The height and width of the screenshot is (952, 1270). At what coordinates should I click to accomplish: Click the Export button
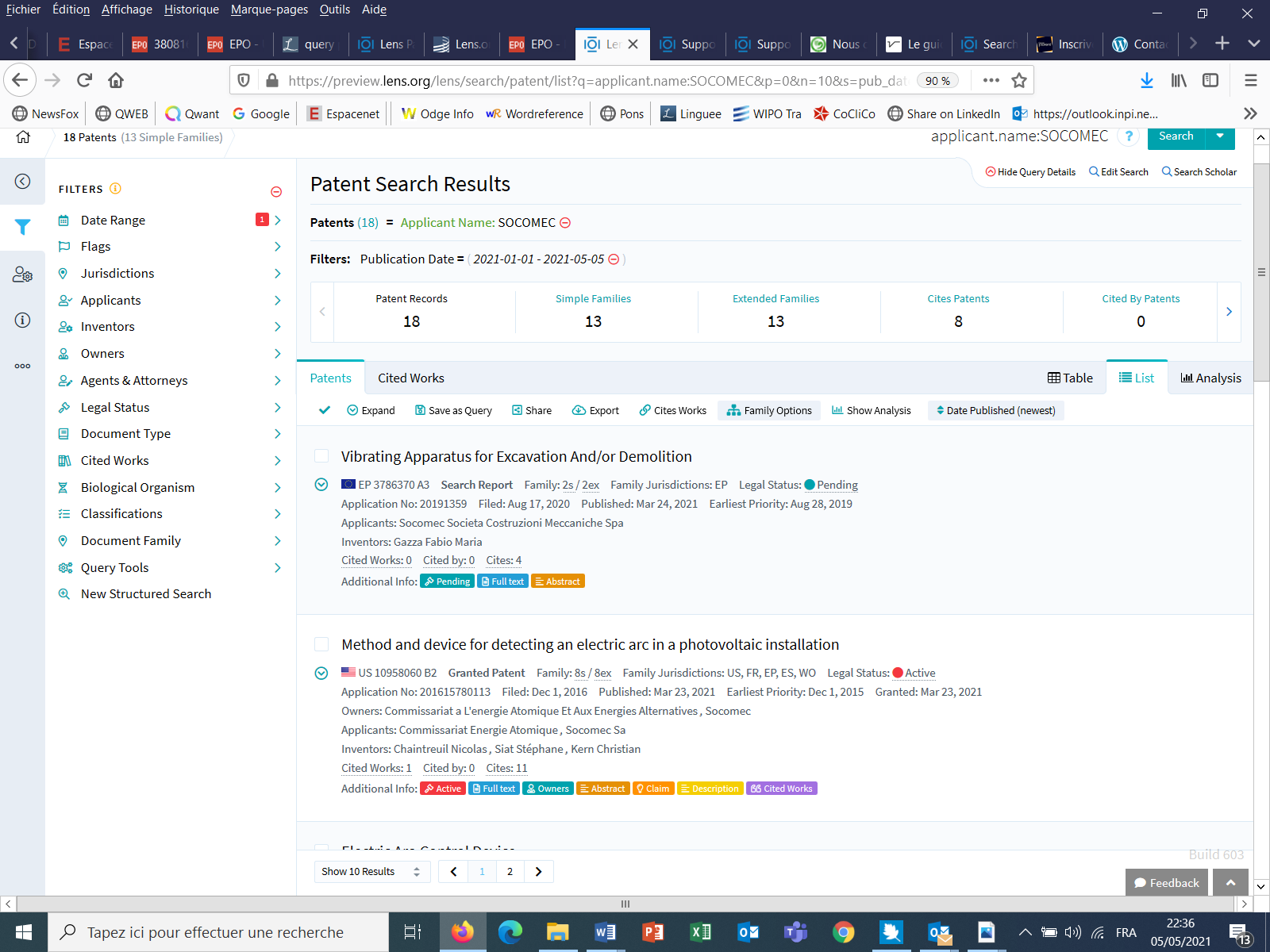pyautogui.click(x=595, y=410)
